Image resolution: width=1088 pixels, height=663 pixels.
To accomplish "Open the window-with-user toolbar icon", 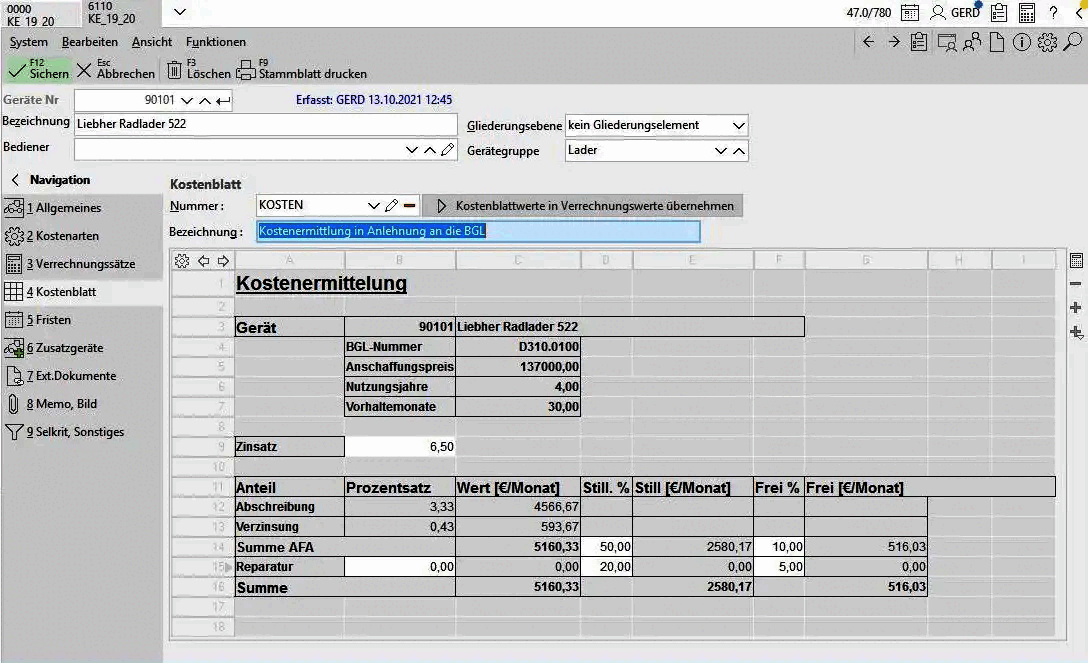I will click(x=946, y=43).
